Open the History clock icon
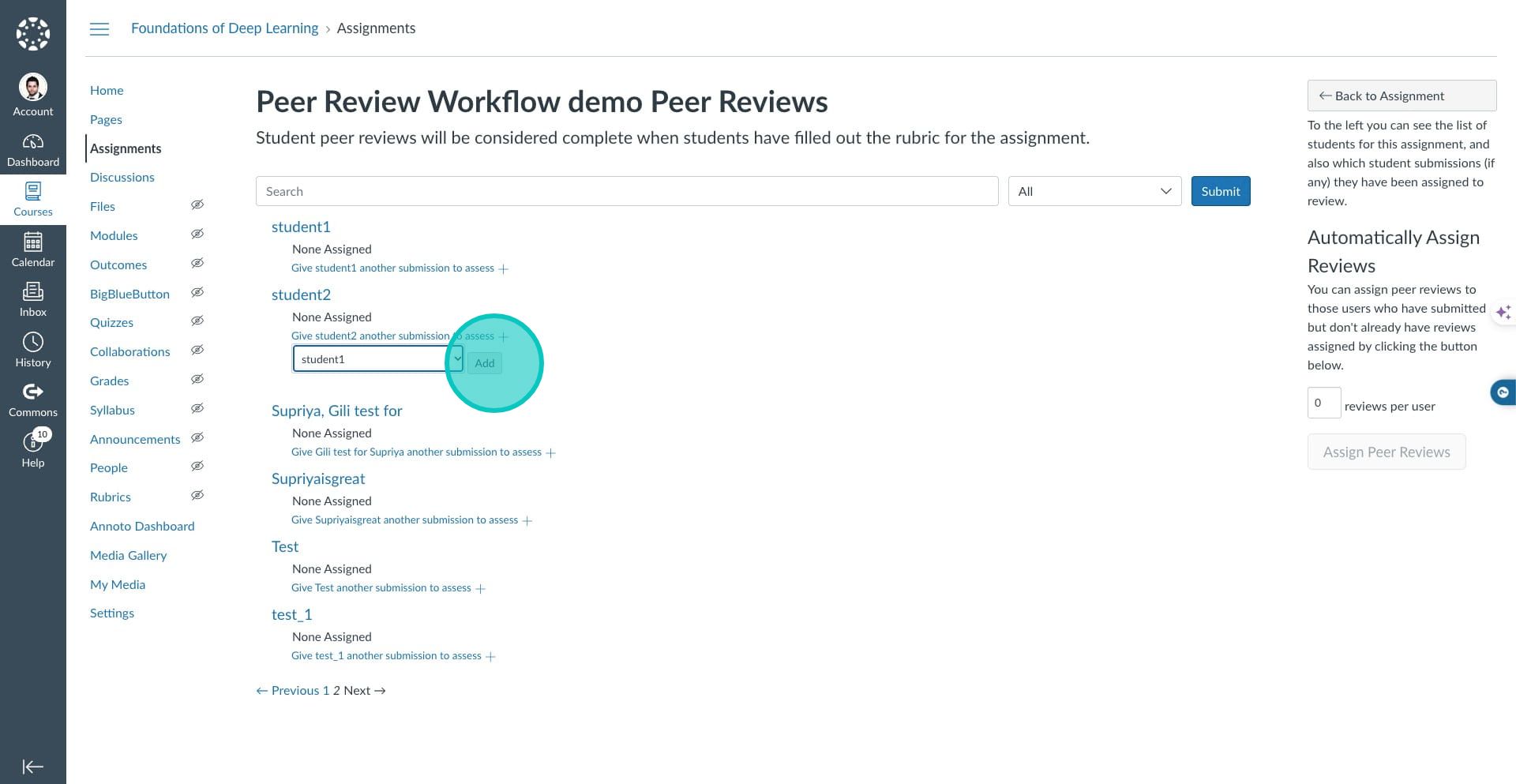The image size is (1516, 784). tap(32, 343)
